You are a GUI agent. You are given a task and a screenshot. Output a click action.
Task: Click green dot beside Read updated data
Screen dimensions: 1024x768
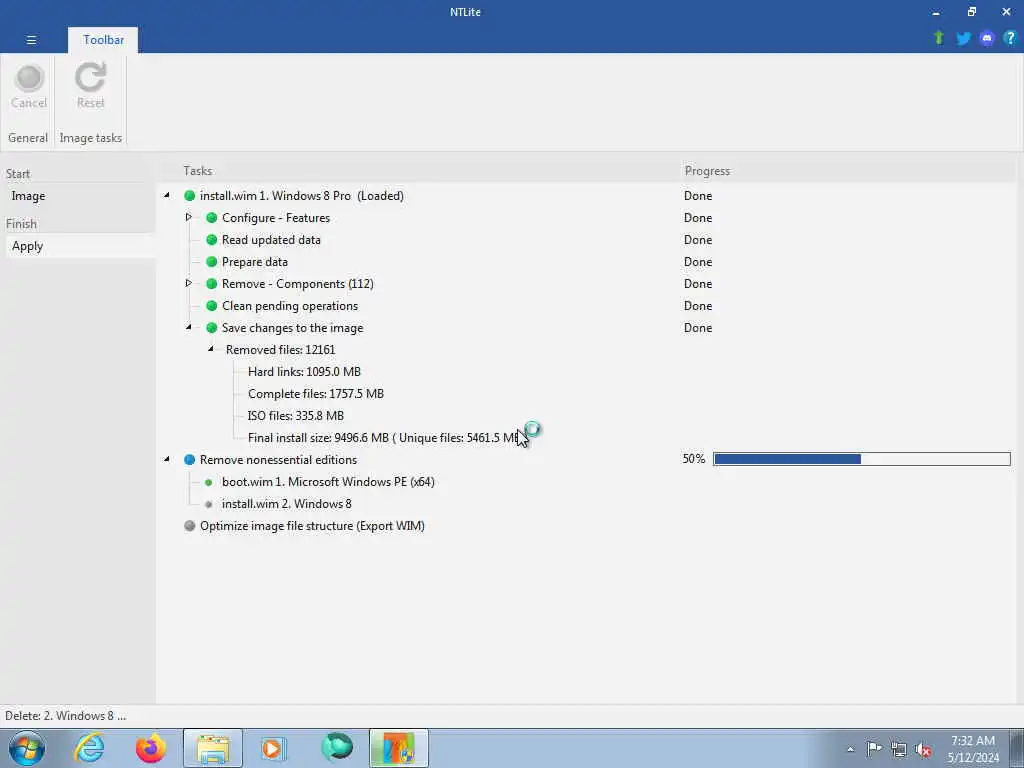[x=212, y=240]
